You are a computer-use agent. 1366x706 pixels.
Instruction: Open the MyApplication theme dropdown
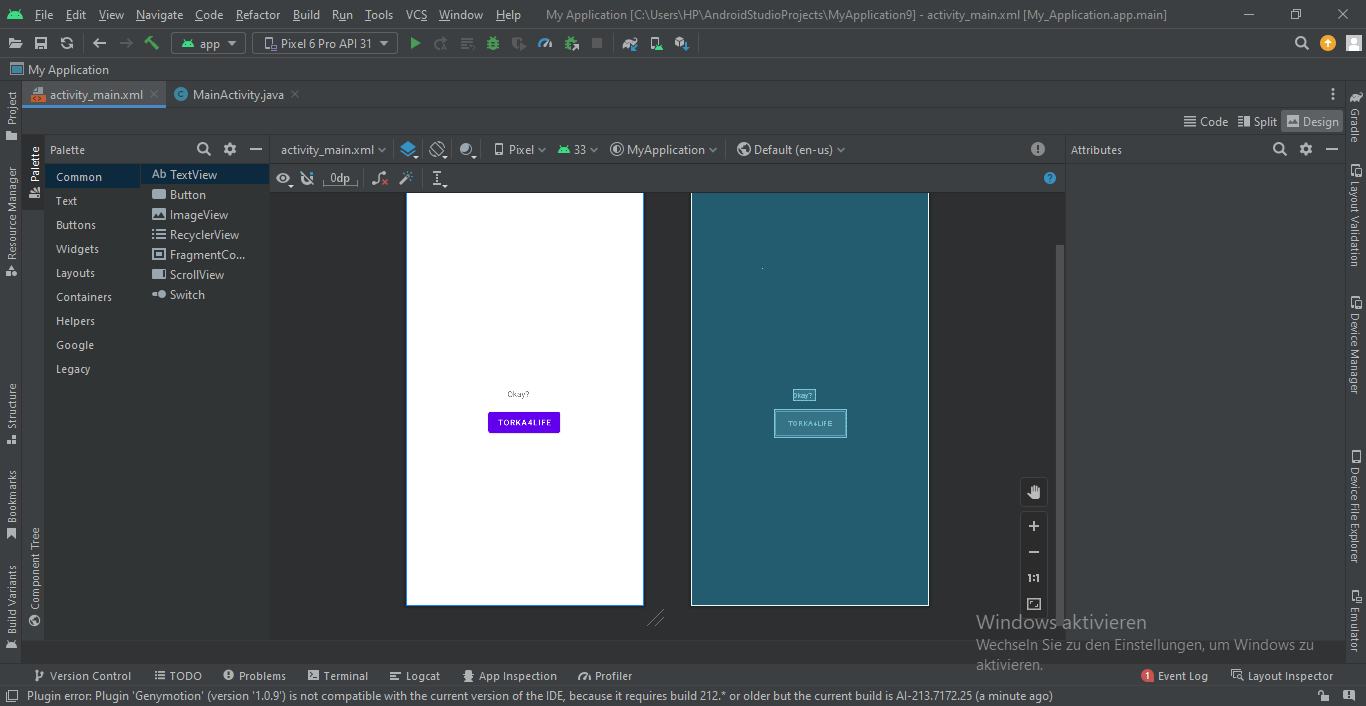(664, 149)
